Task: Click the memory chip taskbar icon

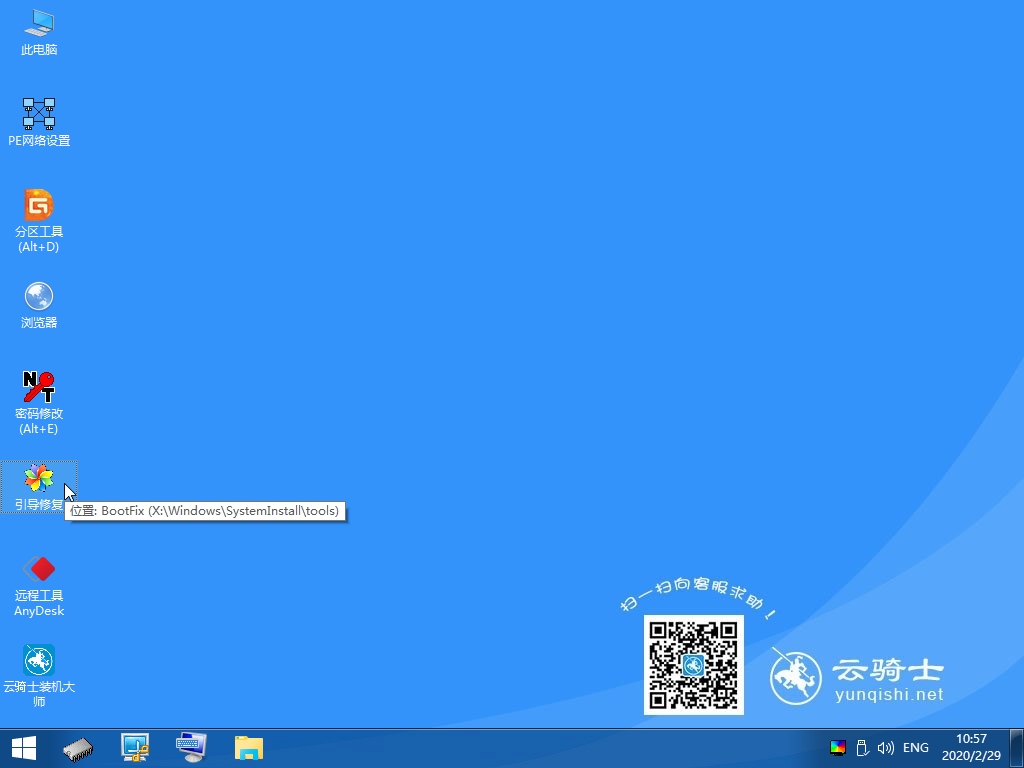Action: (x=78, y=748)
